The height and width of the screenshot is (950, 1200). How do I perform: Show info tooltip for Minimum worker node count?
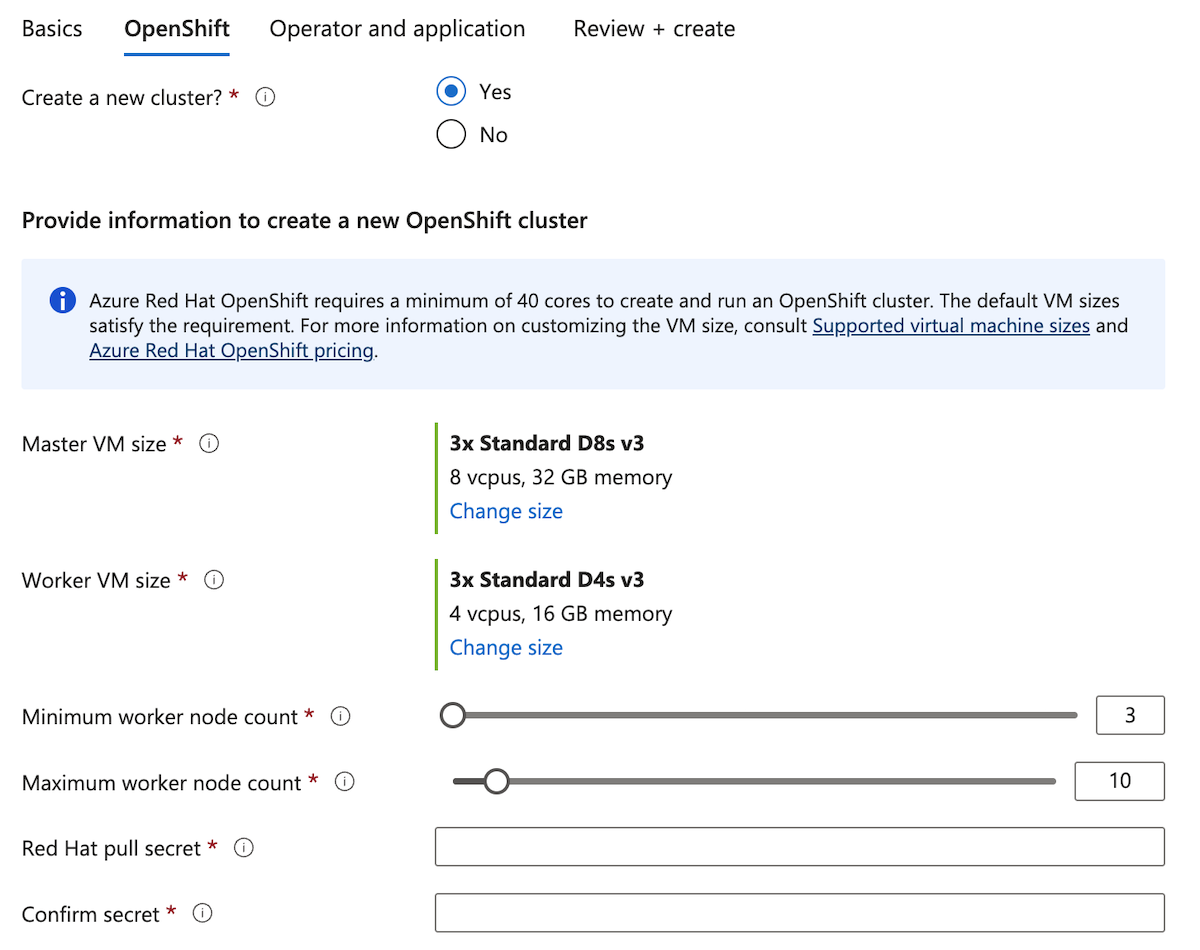tap(340, 717)
